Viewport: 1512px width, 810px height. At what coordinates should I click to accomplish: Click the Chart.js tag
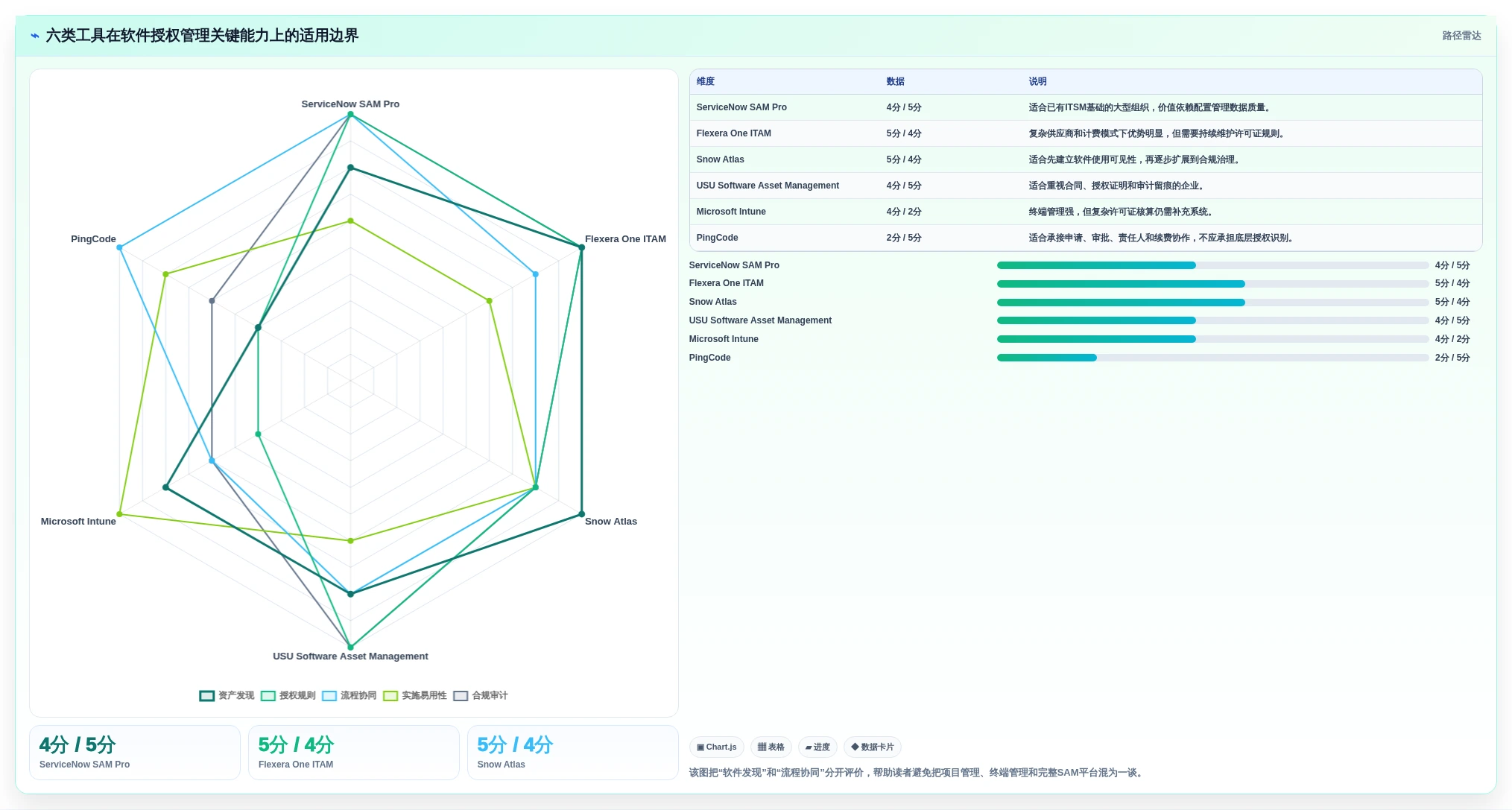717,747
